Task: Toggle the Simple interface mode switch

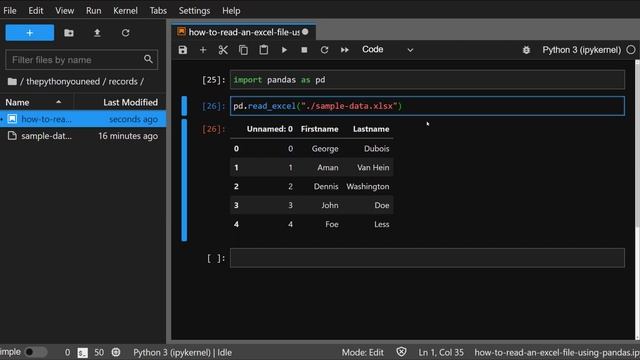Action: 36,352
